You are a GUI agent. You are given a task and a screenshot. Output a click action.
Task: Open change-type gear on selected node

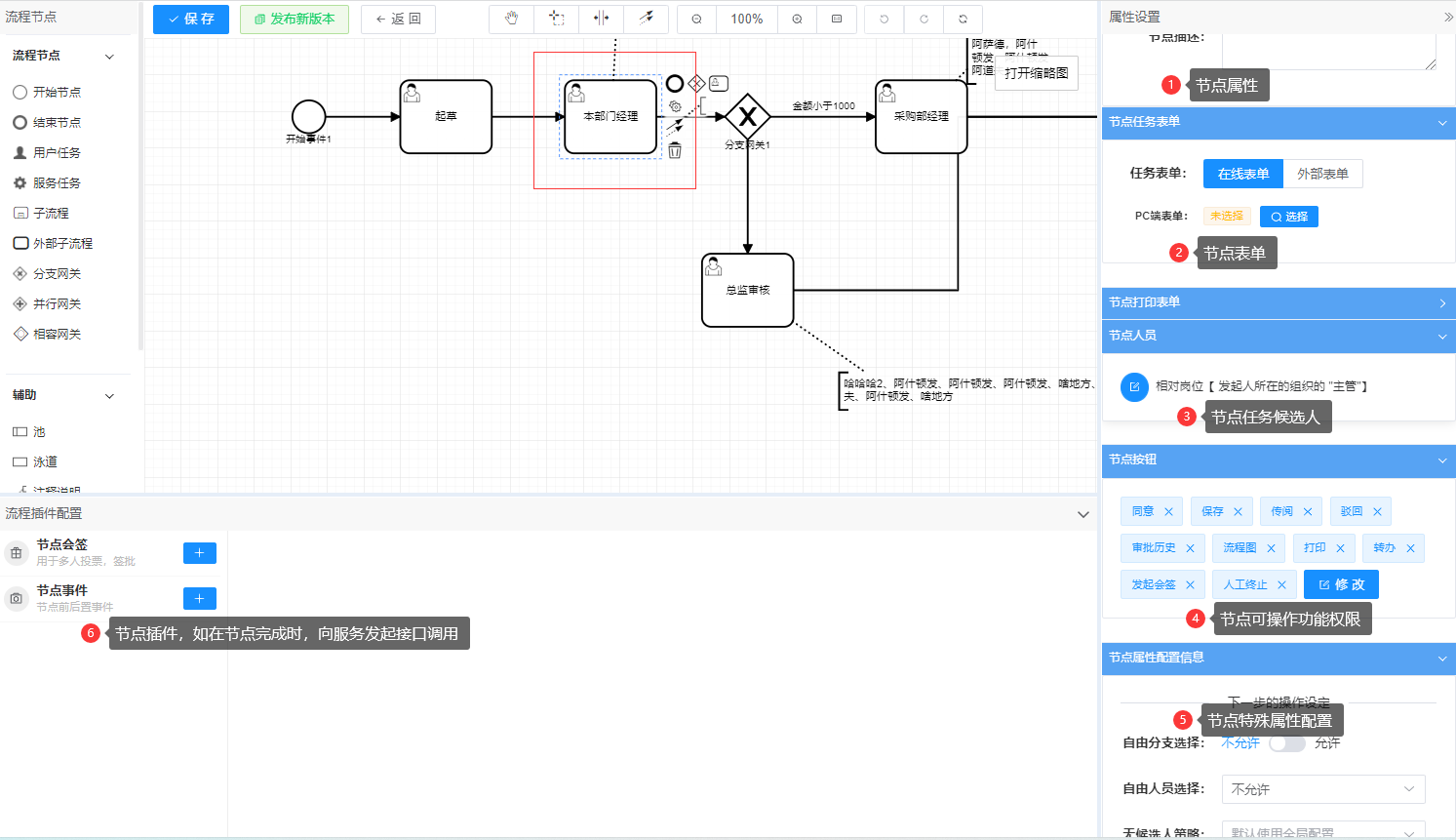(675, 106)
